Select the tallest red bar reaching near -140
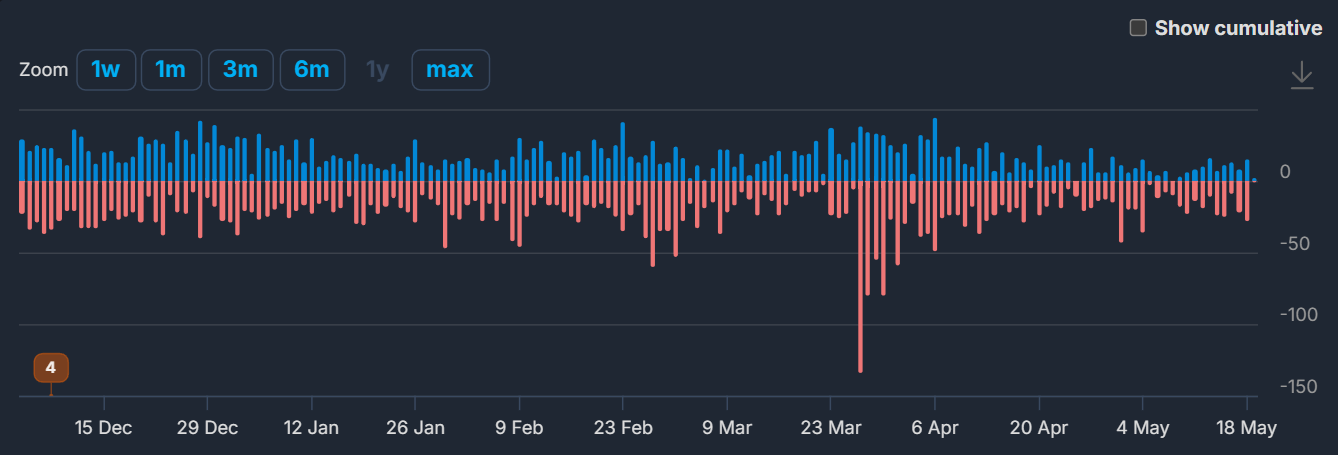 coord(860,277)
